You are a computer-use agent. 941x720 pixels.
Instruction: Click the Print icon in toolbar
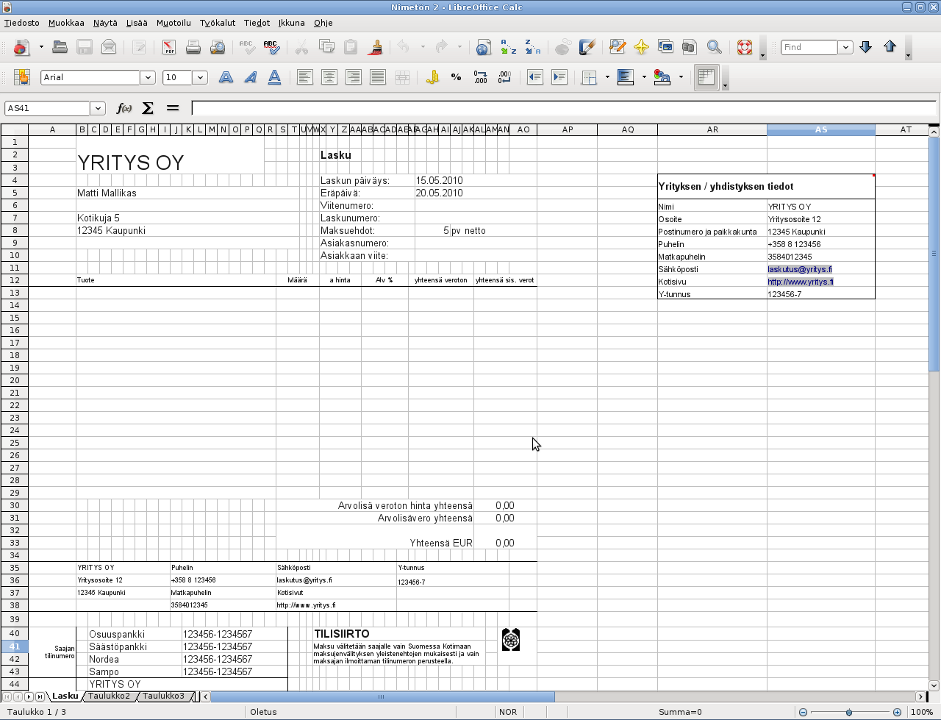(x=193, y=47)
